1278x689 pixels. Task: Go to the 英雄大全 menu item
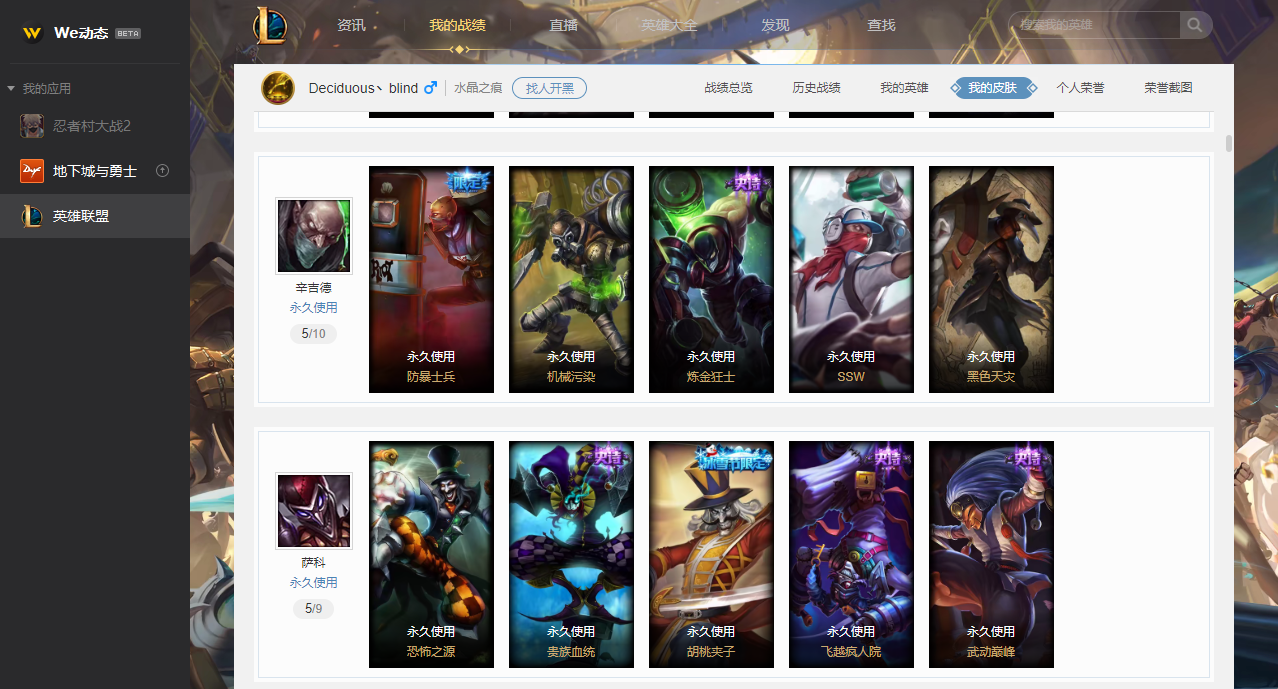(669, 25)
